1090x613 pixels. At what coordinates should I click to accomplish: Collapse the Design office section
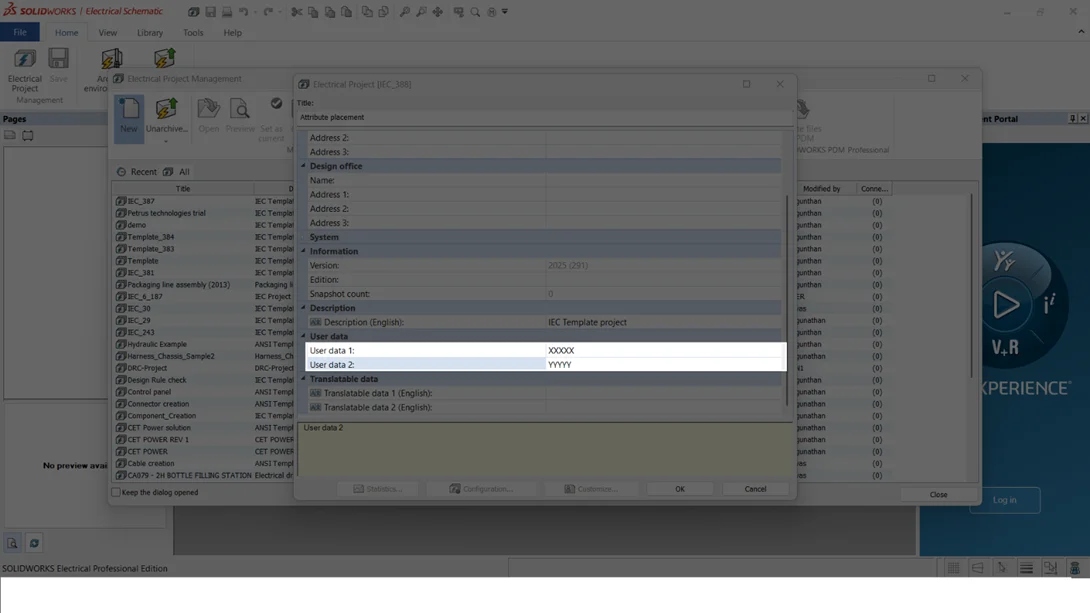point(303,166)
